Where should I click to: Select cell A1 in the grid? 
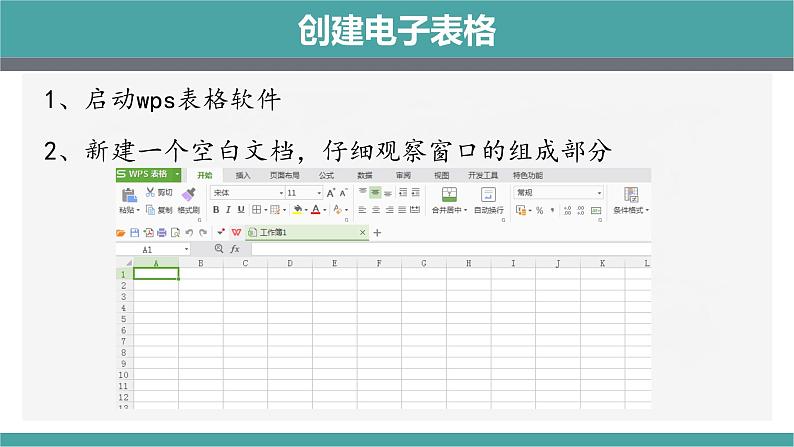(156, 274)
